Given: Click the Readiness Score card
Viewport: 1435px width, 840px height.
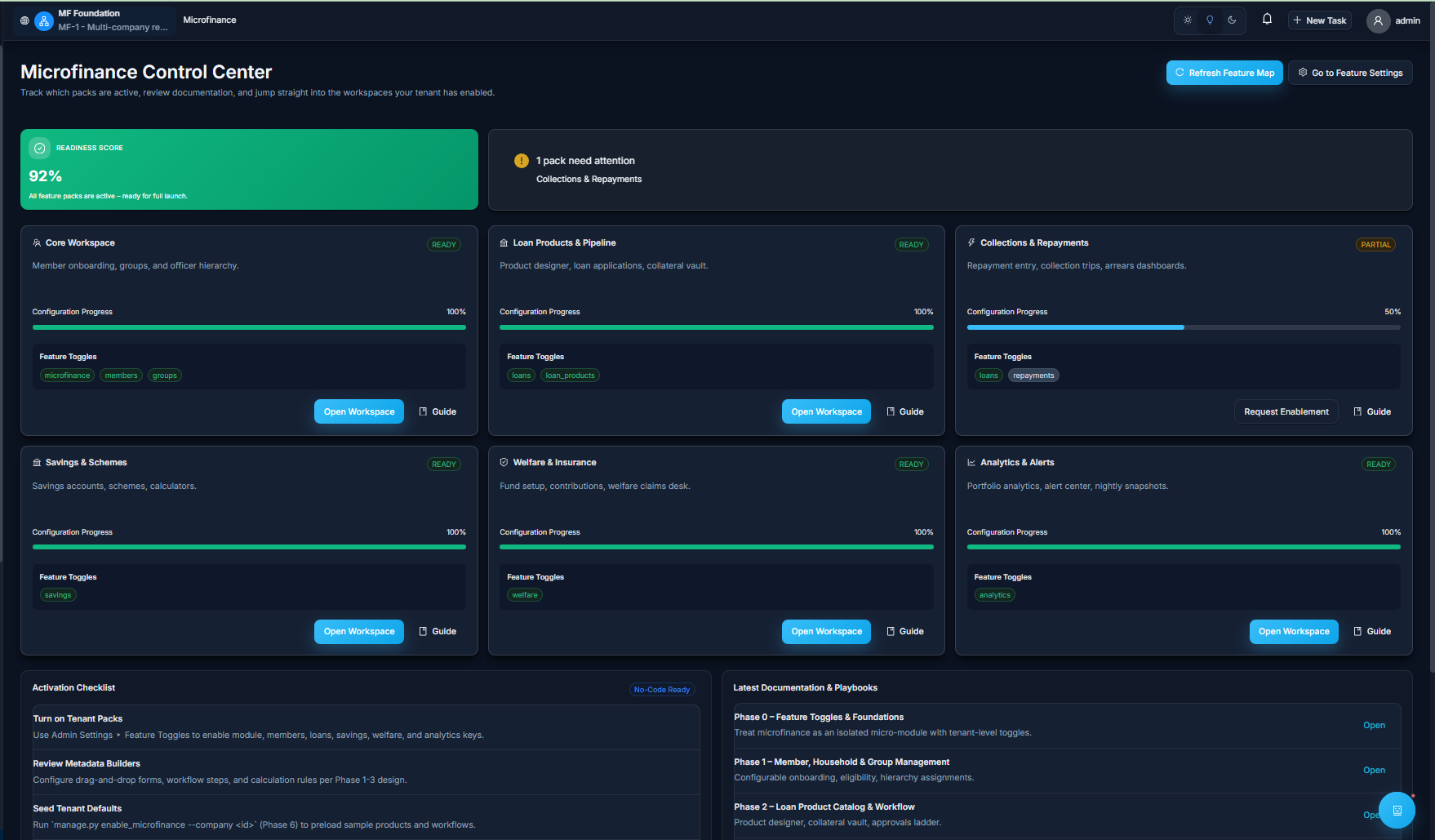Looking at the screenshot, I should tap(249, 169).
